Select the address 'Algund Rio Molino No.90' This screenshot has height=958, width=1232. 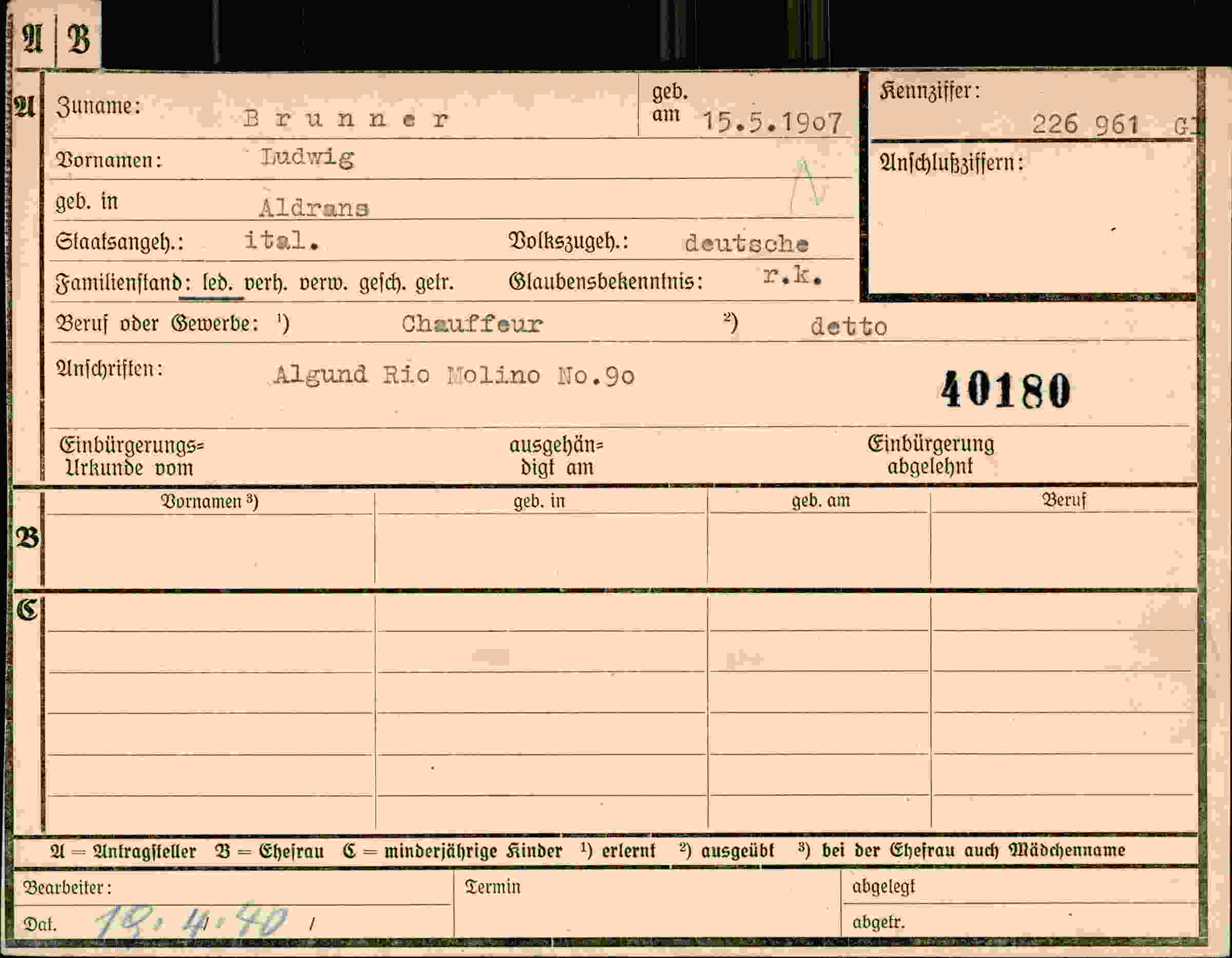[x=455, y=375]
